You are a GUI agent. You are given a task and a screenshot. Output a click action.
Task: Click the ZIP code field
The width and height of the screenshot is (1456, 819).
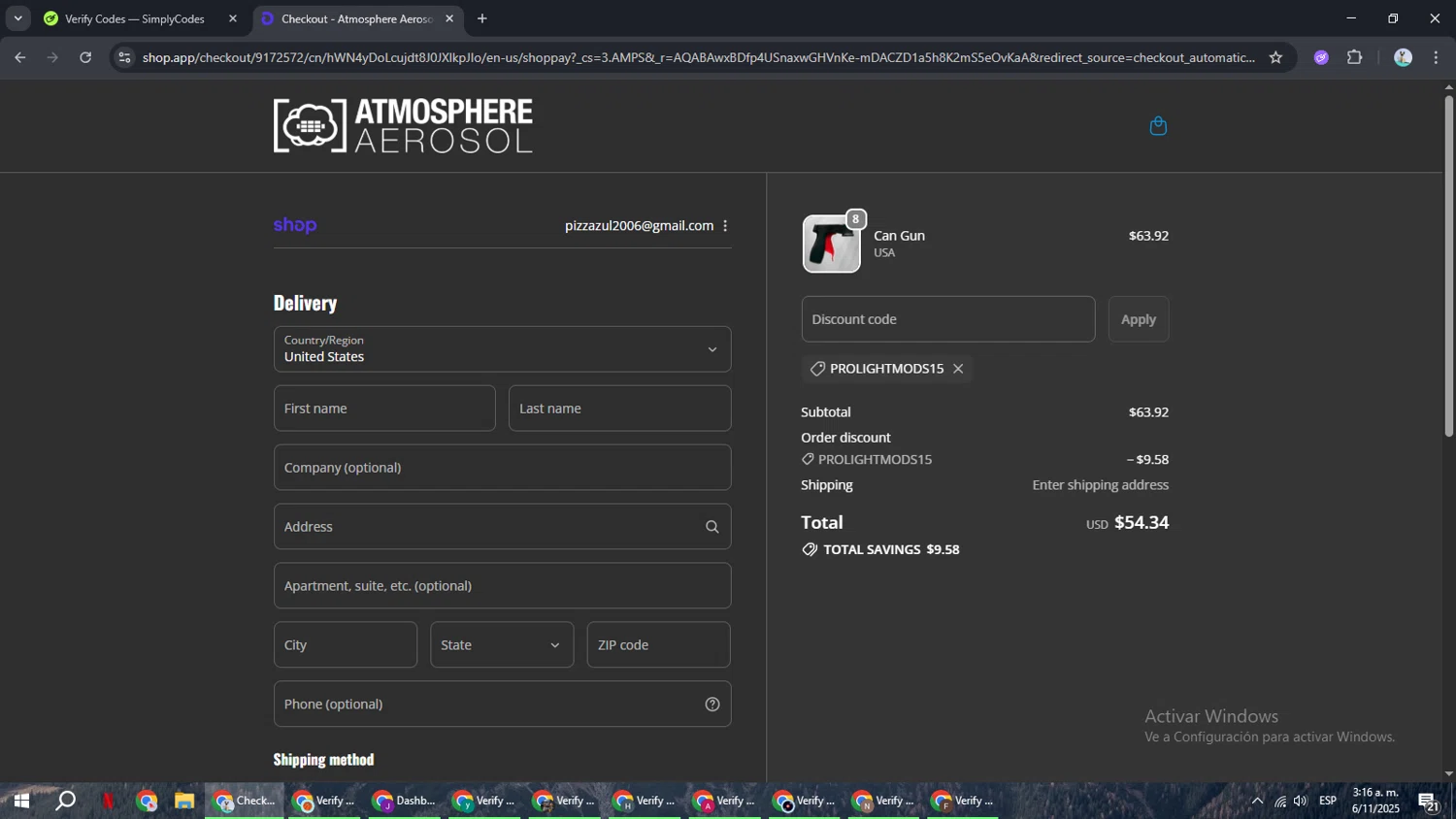tap(658, 645)
